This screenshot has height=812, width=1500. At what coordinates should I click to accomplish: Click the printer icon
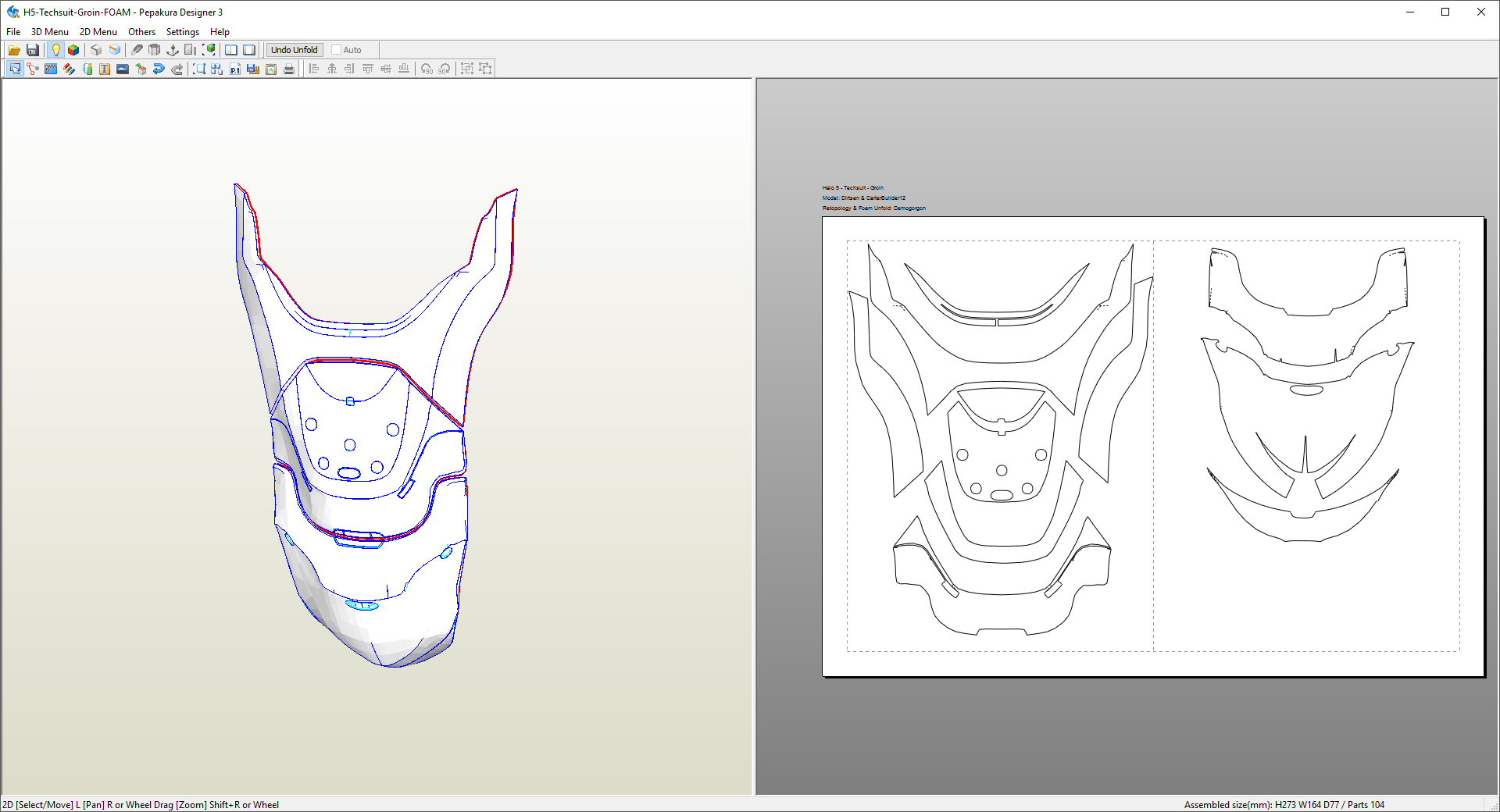(x=289, y=69)
